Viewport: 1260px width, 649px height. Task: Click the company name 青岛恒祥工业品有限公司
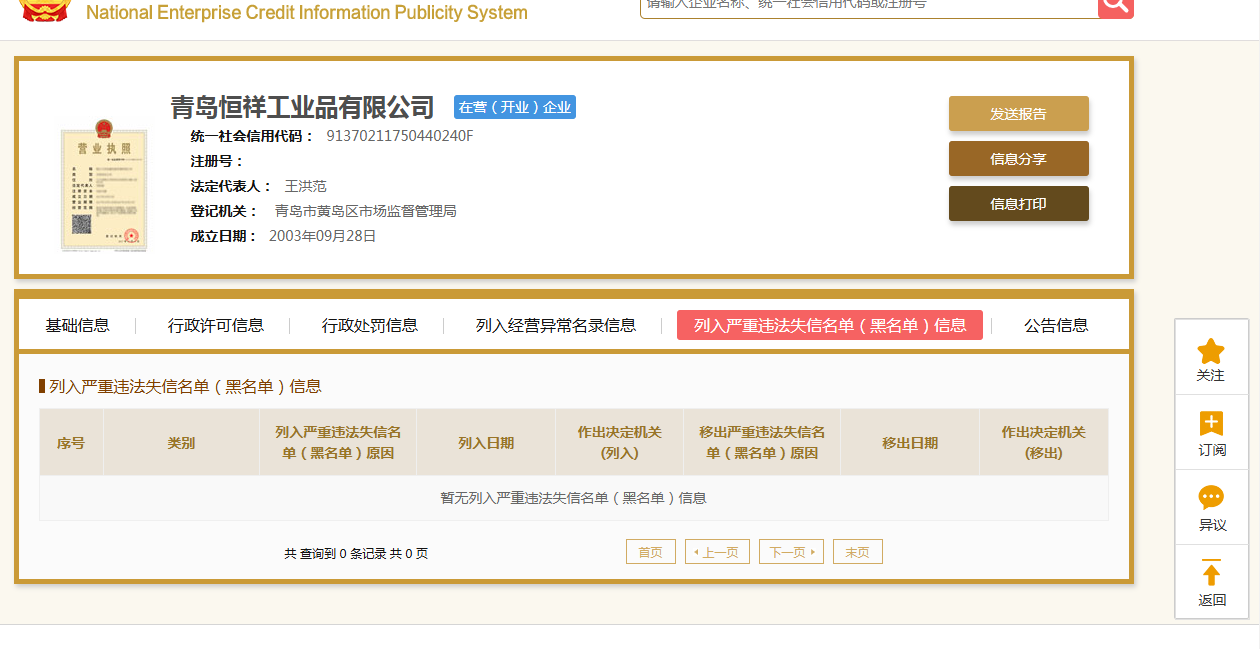(x=302, y=107)
